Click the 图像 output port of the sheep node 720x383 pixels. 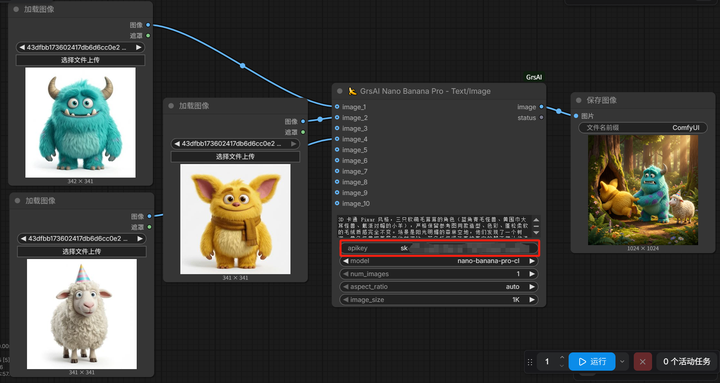149,216
